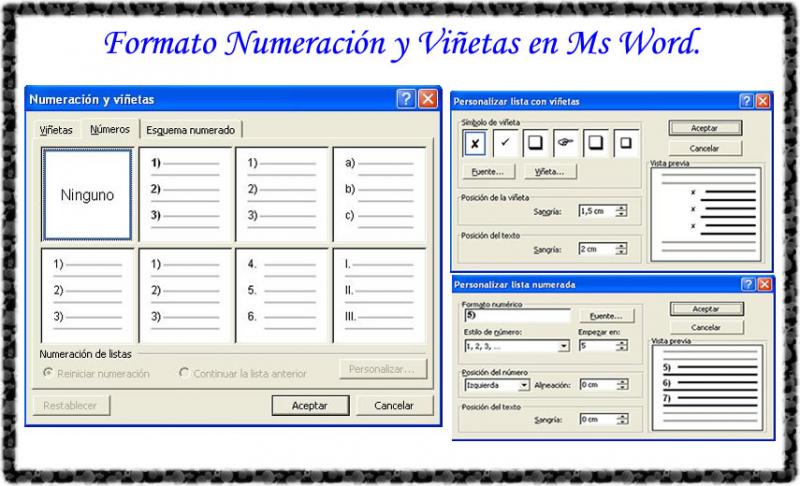Switch to the Números tab
The width and height of the screenshot is (800, 486).
pos(110,129)
